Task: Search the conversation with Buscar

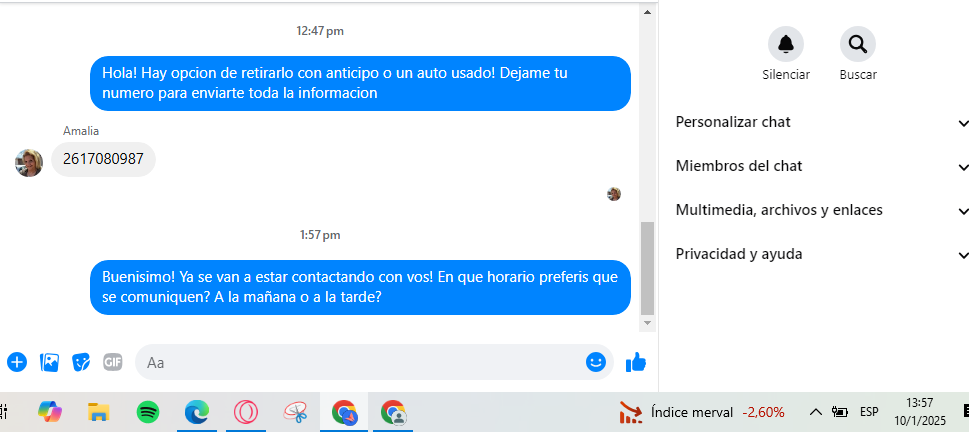Action: coord(858,44)
